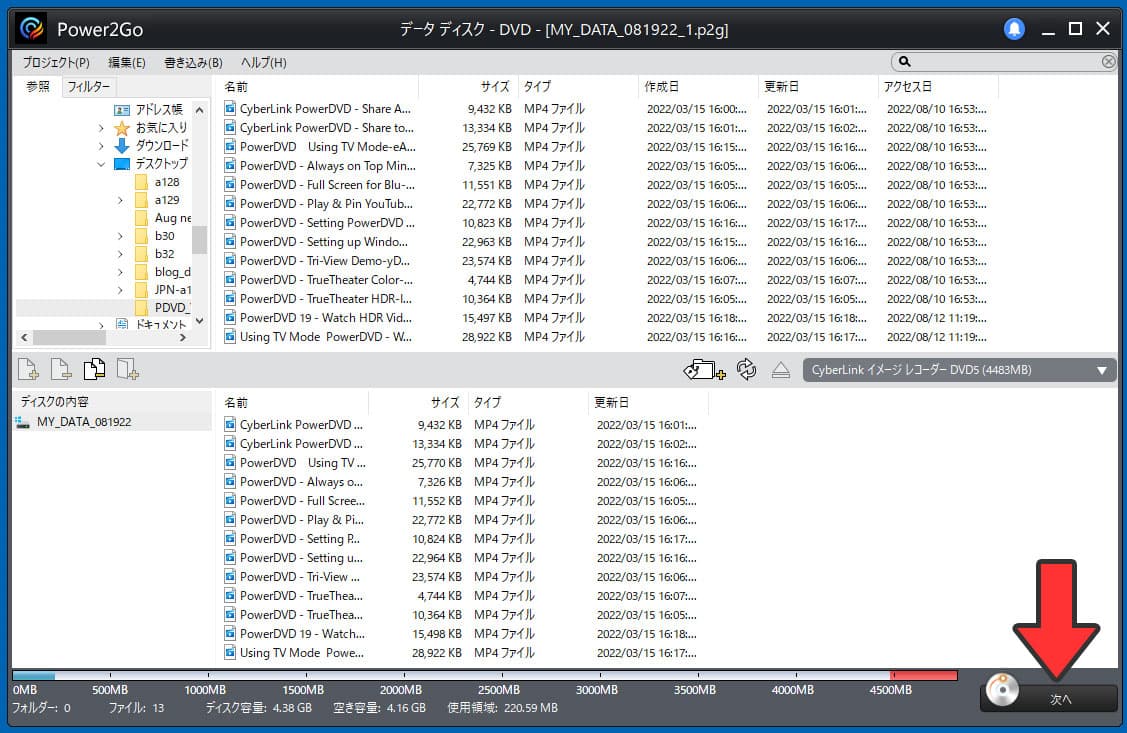Click the add files icon

tap(28, 369)
